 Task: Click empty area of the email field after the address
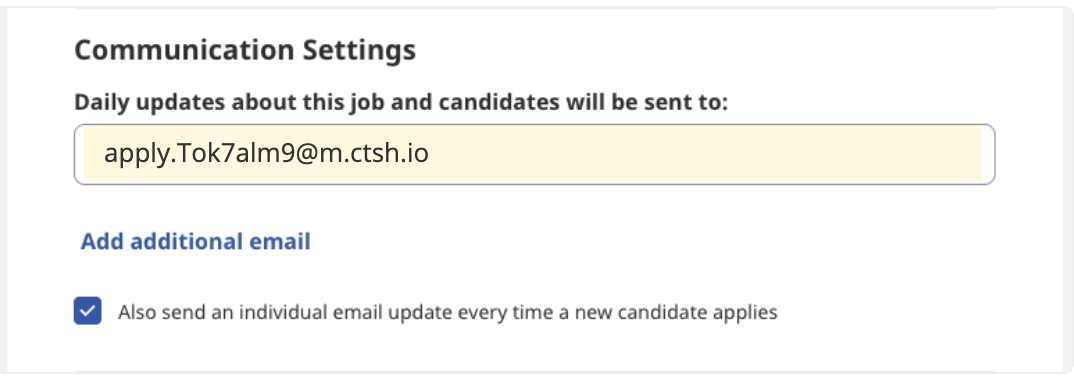tap(705, 154)
